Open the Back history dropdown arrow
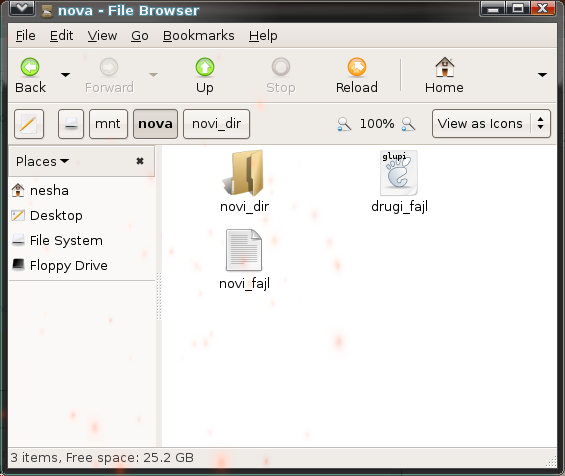 pos(65,75)
